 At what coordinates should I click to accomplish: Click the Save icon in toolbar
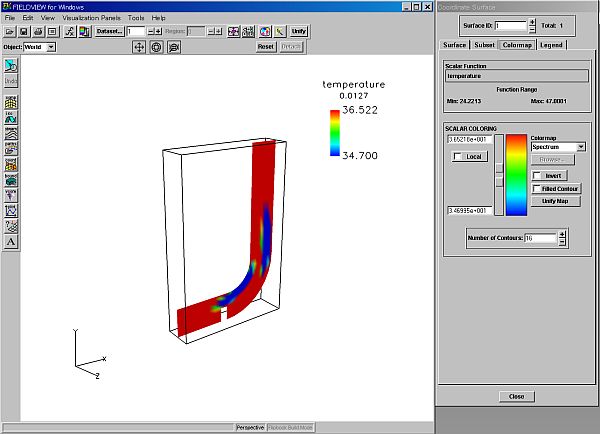click(25, 32)
